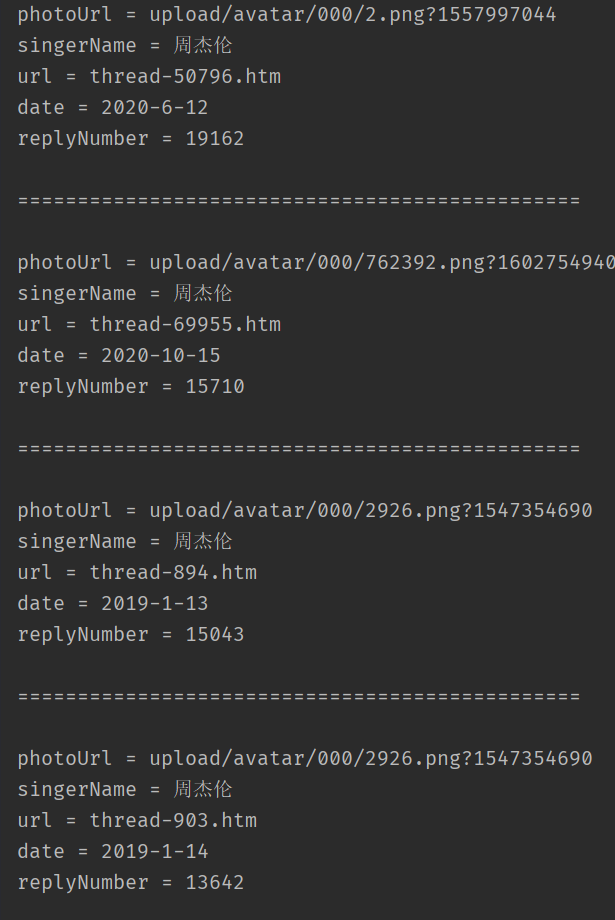
Task: Click singerName line above thread-50796.htm url
Action: coord(125,45)
